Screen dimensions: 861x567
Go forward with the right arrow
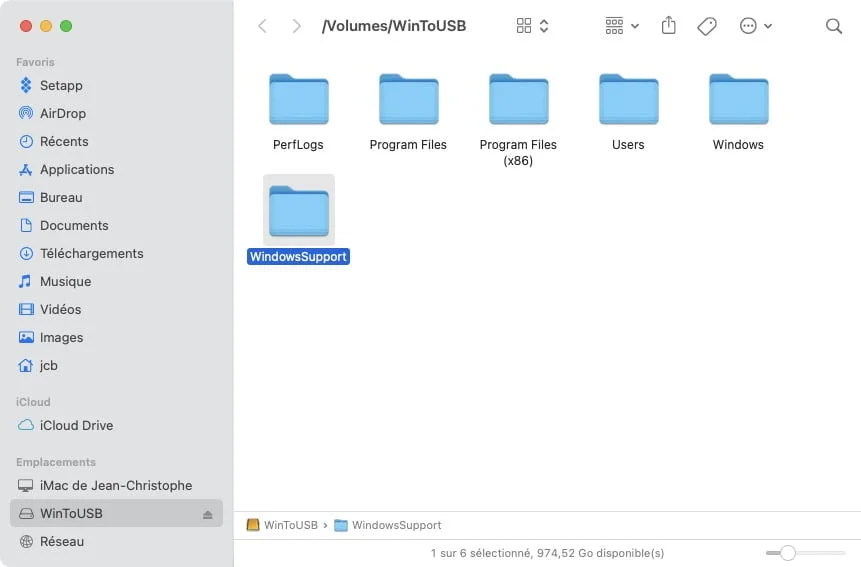point(297,26)
